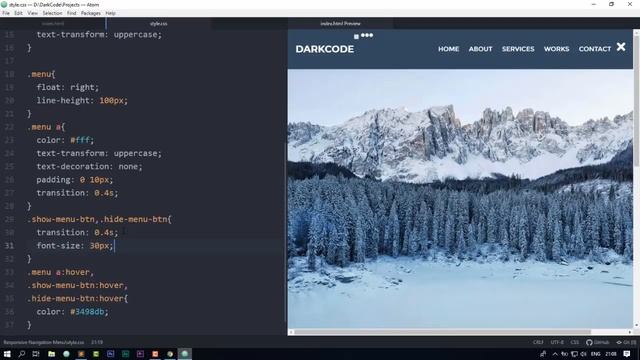Image resolution: width=640 pixels, height=360 pixels.
Task: Open the Edit menu
Action: tap(18, 13)
